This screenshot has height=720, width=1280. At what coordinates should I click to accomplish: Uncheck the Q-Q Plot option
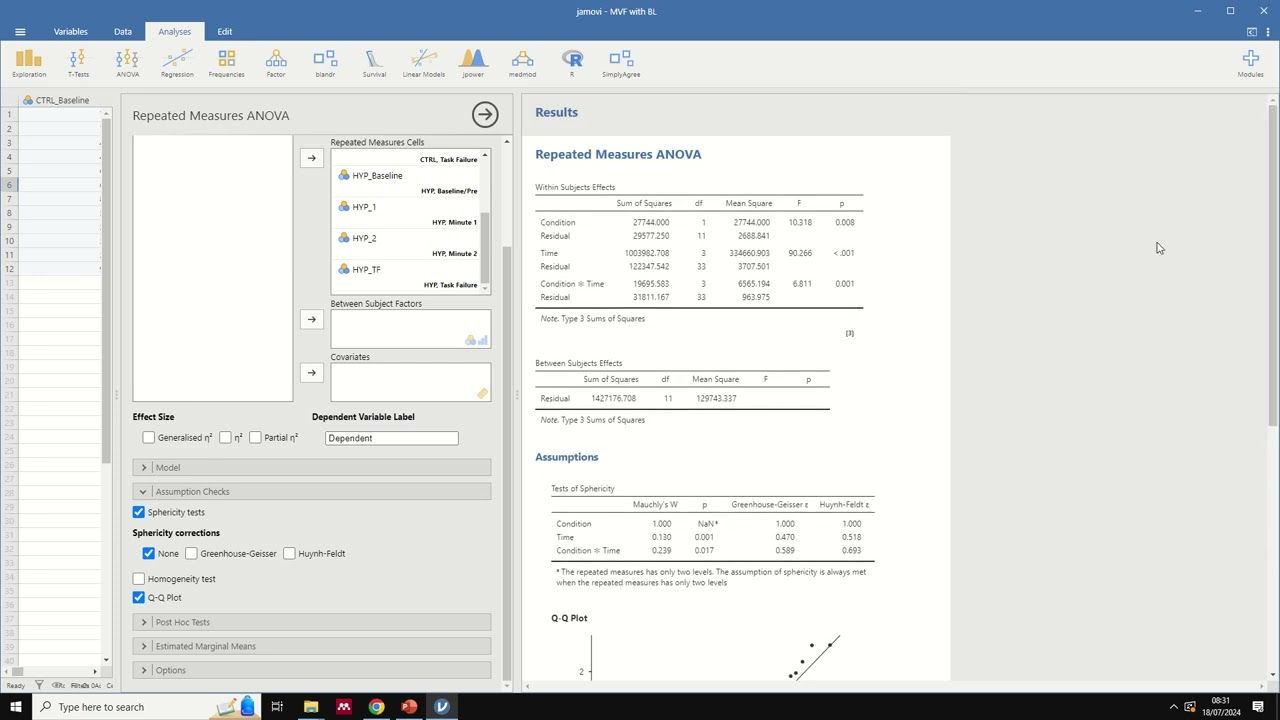click(139, 597)
